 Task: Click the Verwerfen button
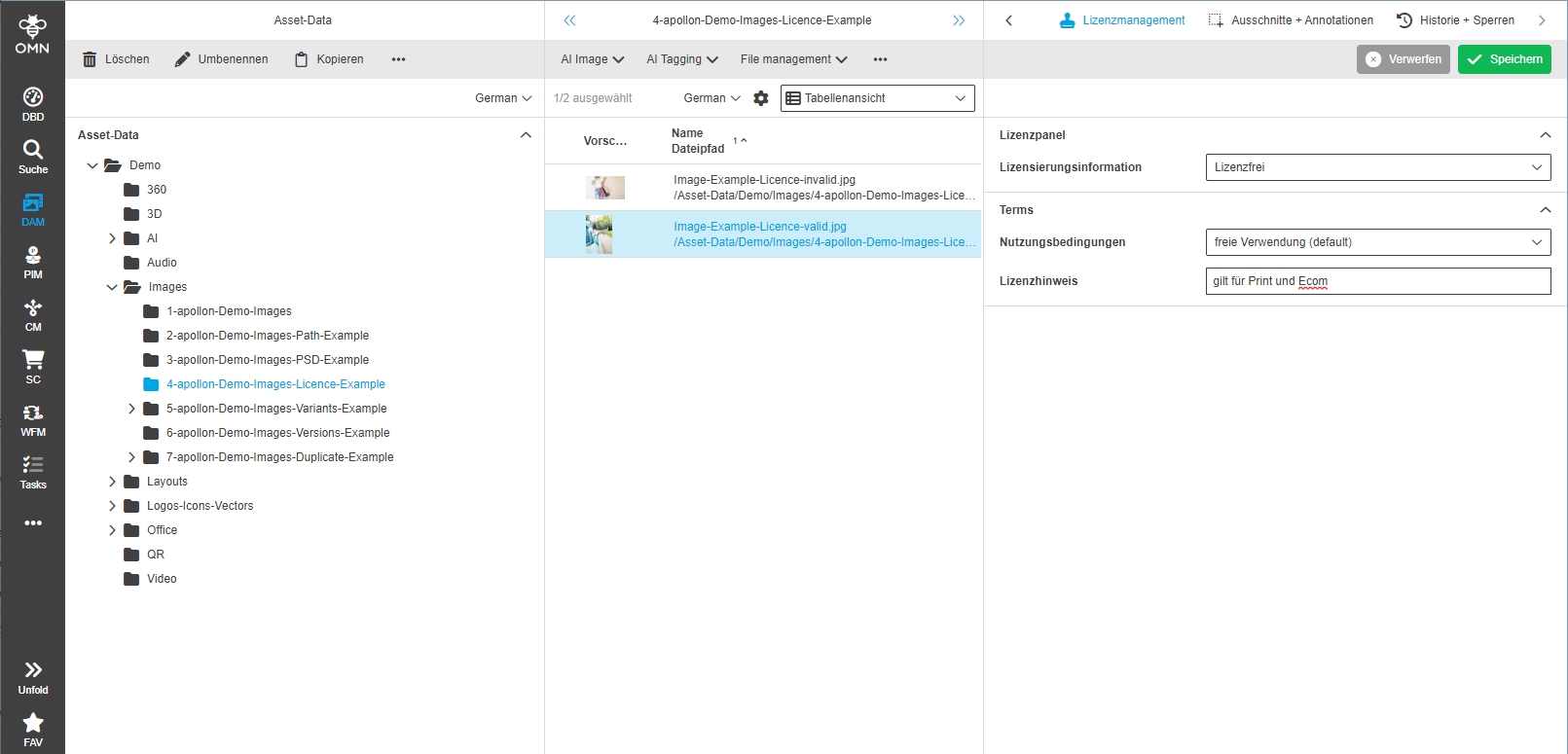click(1403, 59)
